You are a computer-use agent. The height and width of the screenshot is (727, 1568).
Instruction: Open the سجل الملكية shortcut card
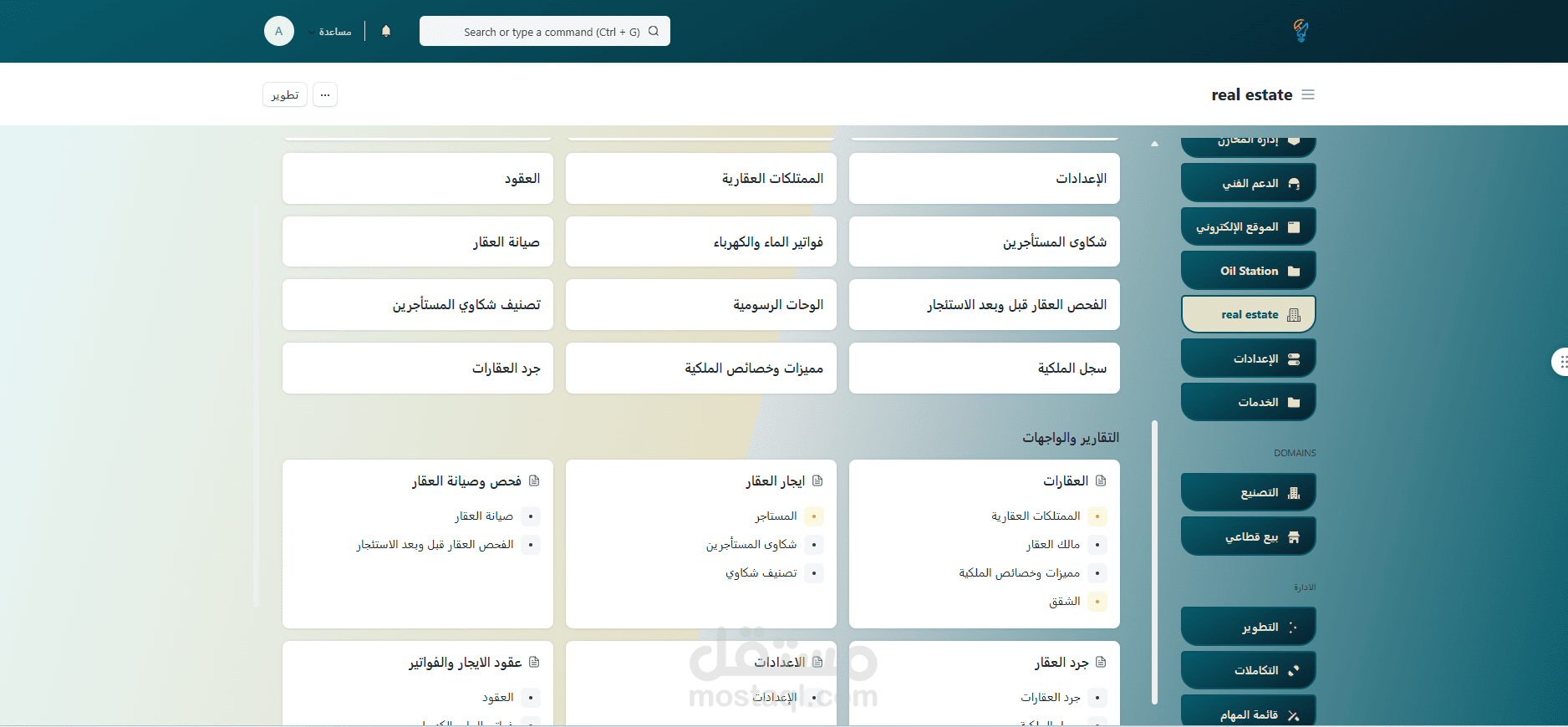click(985, 368)
